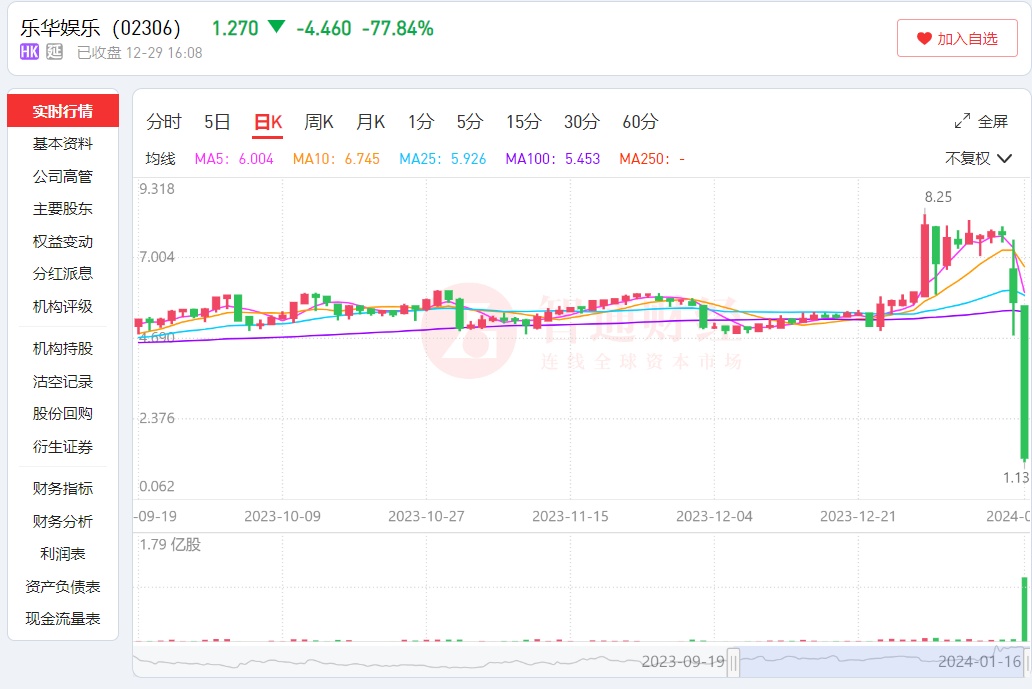
Task: Click the green down triangle price indicator
Action: click(x=276, y=27)
